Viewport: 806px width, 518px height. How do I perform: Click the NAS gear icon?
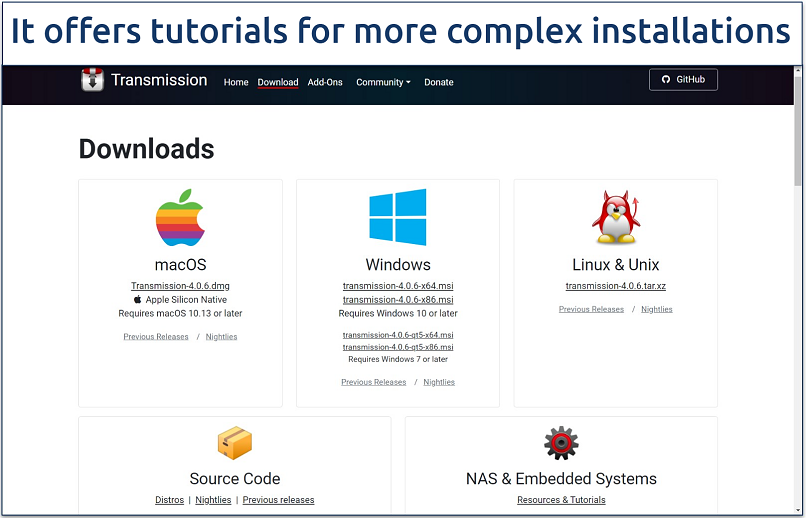click(561, 442)
